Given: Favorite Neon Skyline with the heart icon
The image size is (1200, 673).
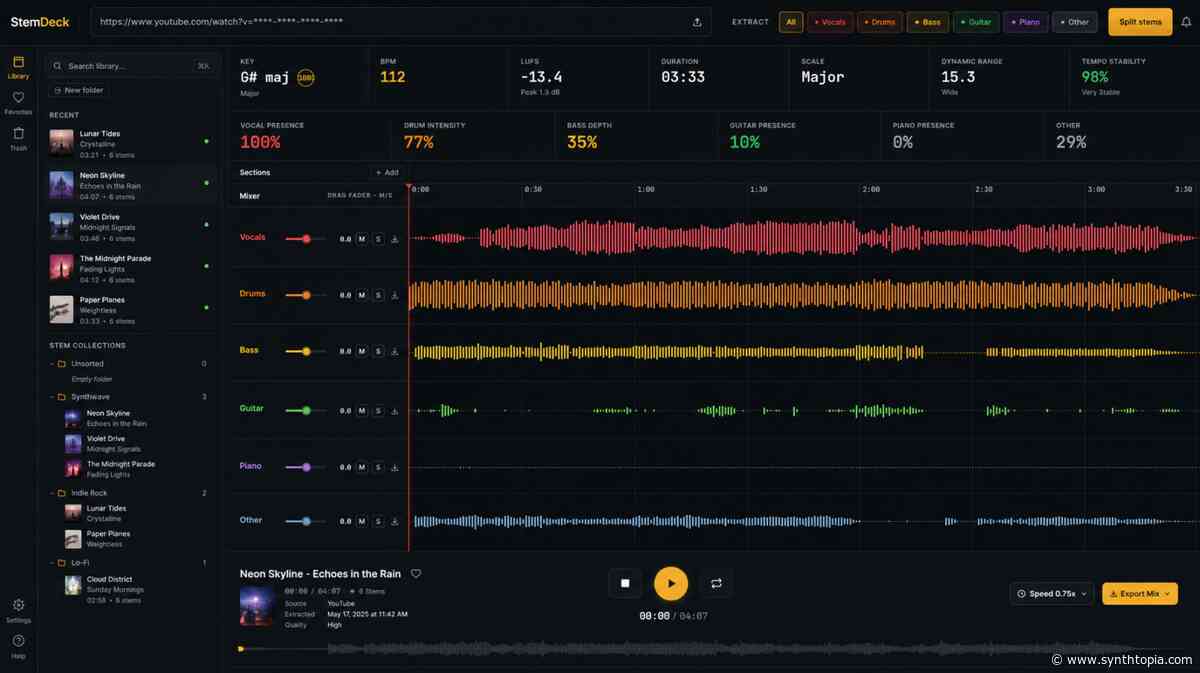Looking at the screenshot, I should pos(416,574).
